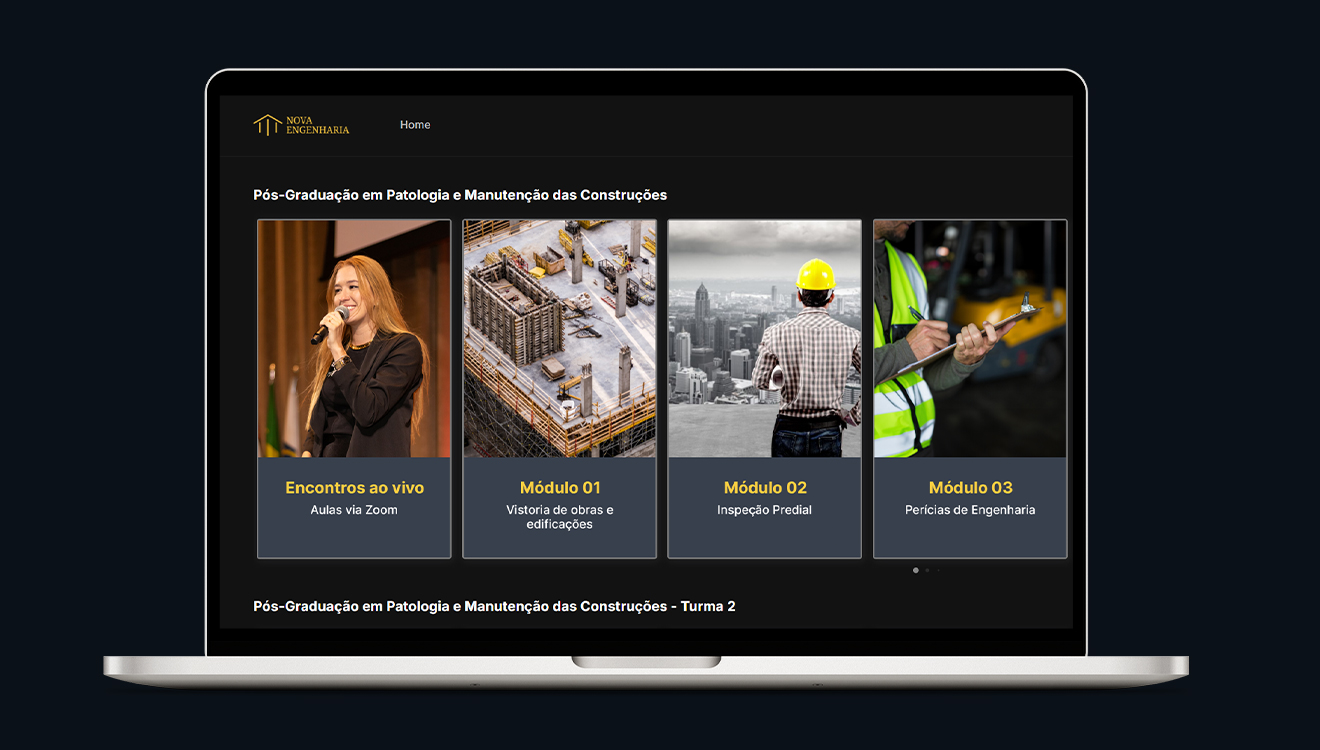Click Vistoria de obras e edificações text

[x=560, y=517]
